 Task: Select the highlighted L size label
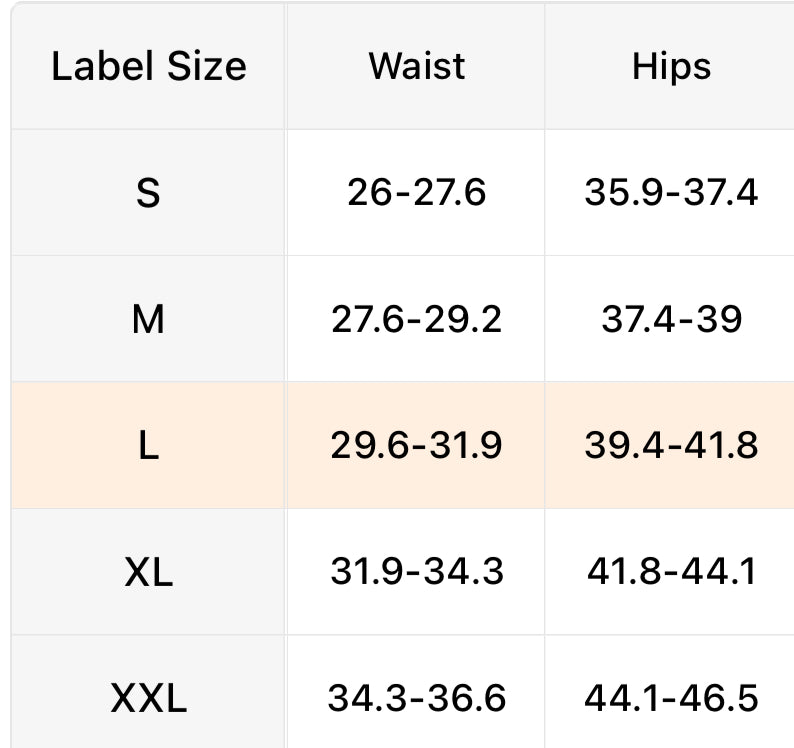(x=148, y=446)
